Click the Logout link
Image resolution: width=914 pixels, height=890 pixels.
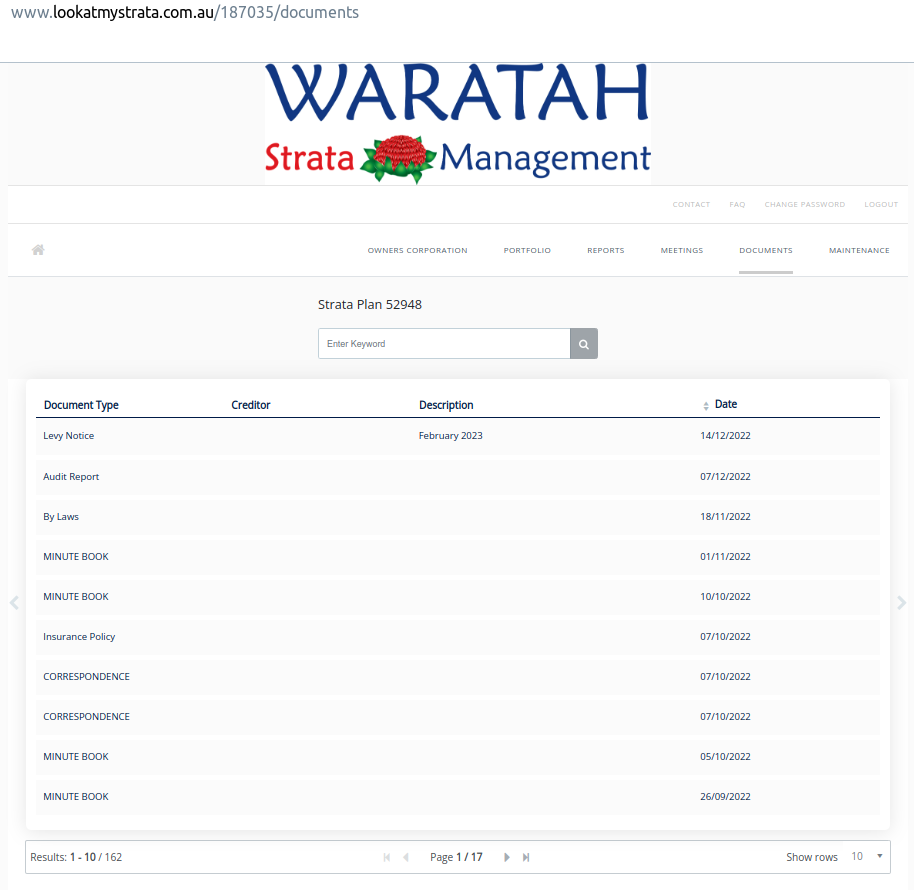(881, 205)
